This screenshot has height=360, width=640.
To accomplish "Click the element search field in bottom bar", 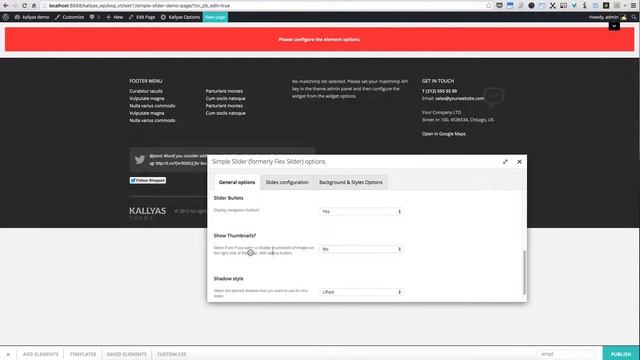I will 565,354.
